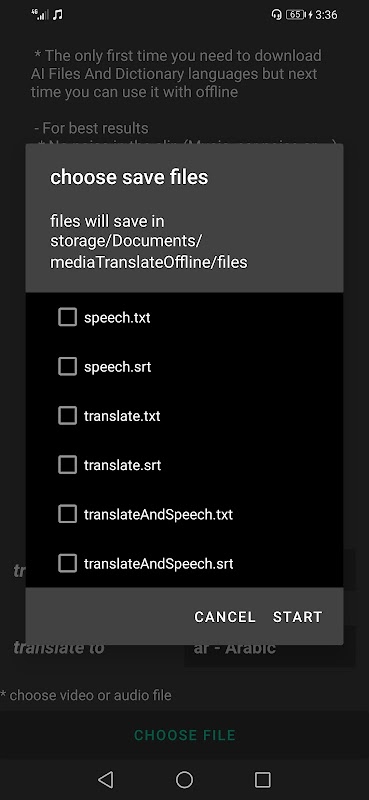Tap the translate.srt label text
The image size is (369, 800).
(122, 465)
